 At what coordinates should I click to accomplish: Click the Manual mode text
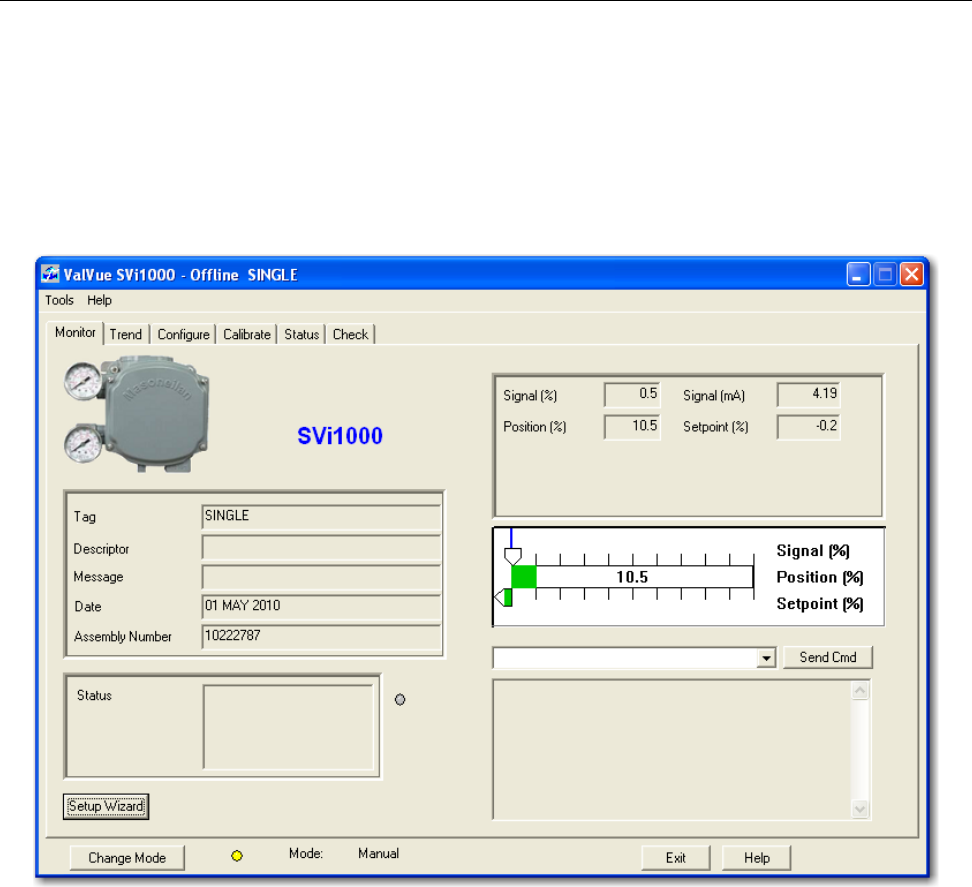click(379, 854)
